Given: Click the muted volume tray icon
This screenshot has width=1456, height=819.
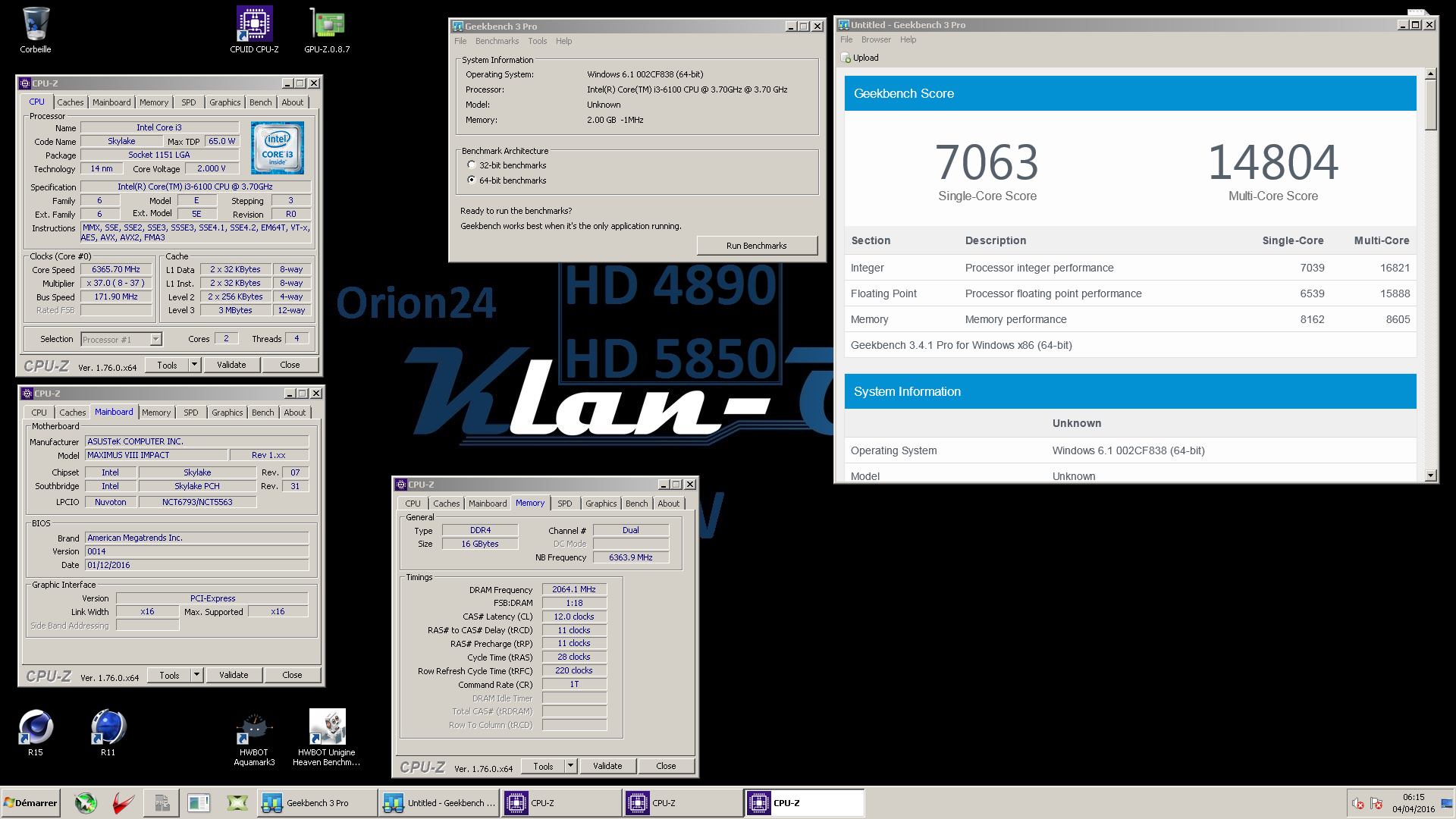Looking at the screenshot, I should 1358,804.
